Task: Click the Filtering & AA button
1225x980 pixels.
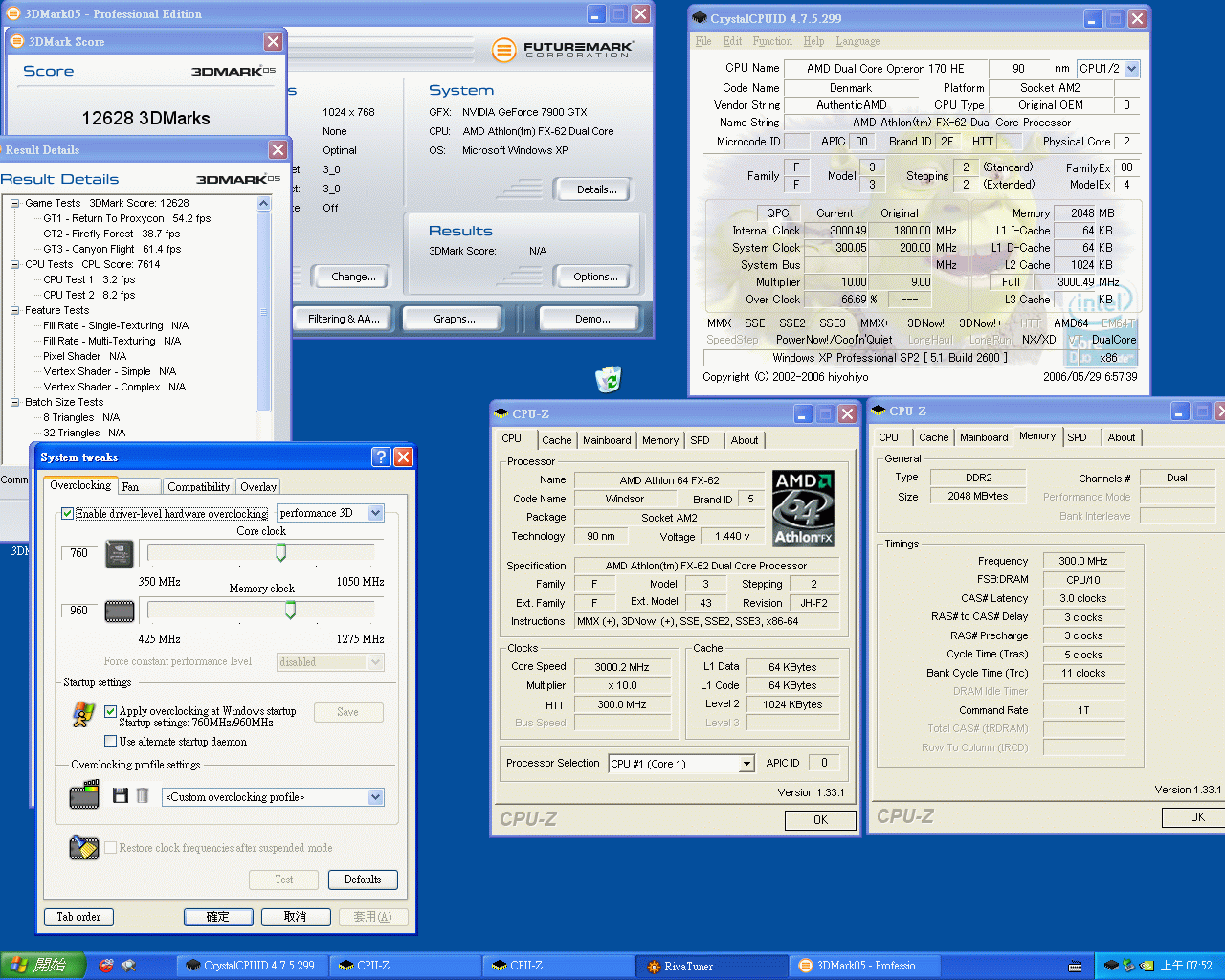Action: tap(344, 319)
